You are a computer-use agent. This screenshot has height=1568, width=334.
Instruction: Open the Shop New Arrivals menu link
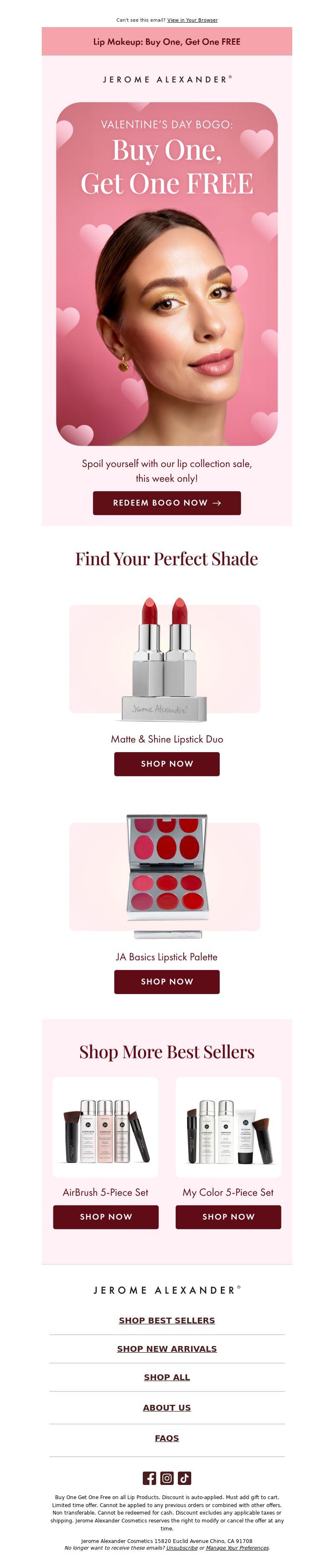[x=167, y=1349]
